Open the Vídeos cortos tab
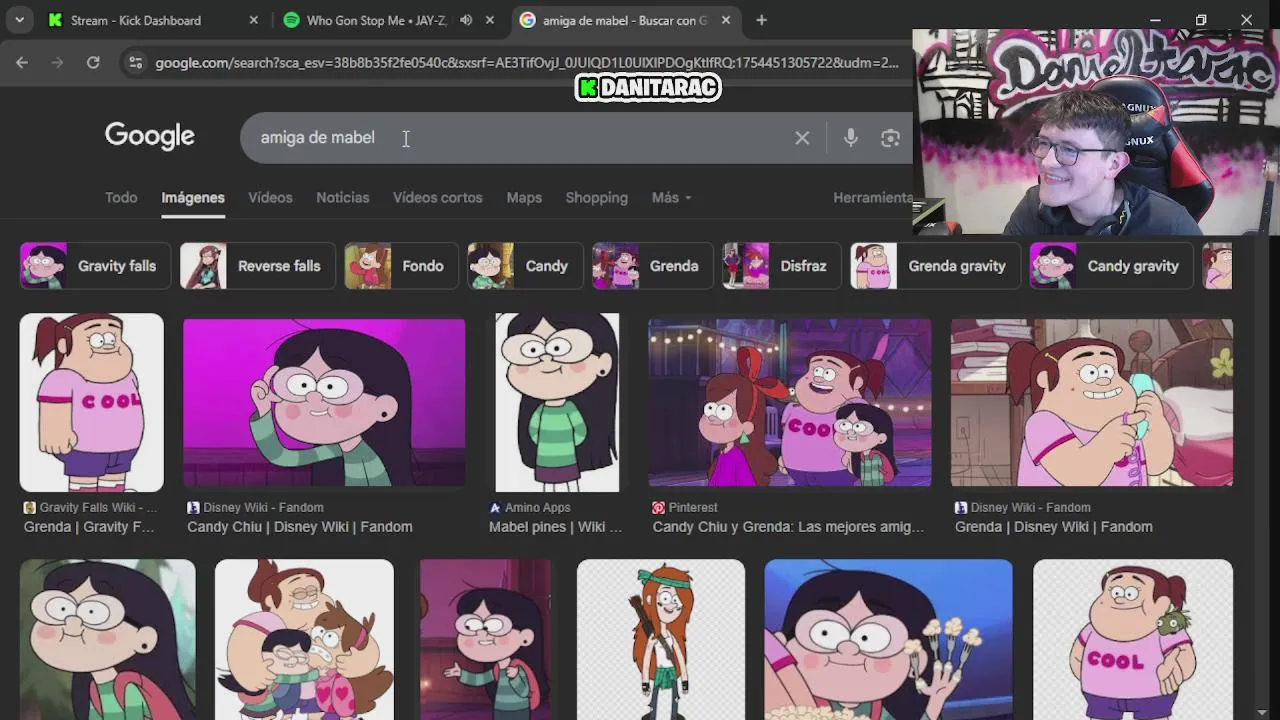Screen dimensions: 1280x720 coord(437,198)
